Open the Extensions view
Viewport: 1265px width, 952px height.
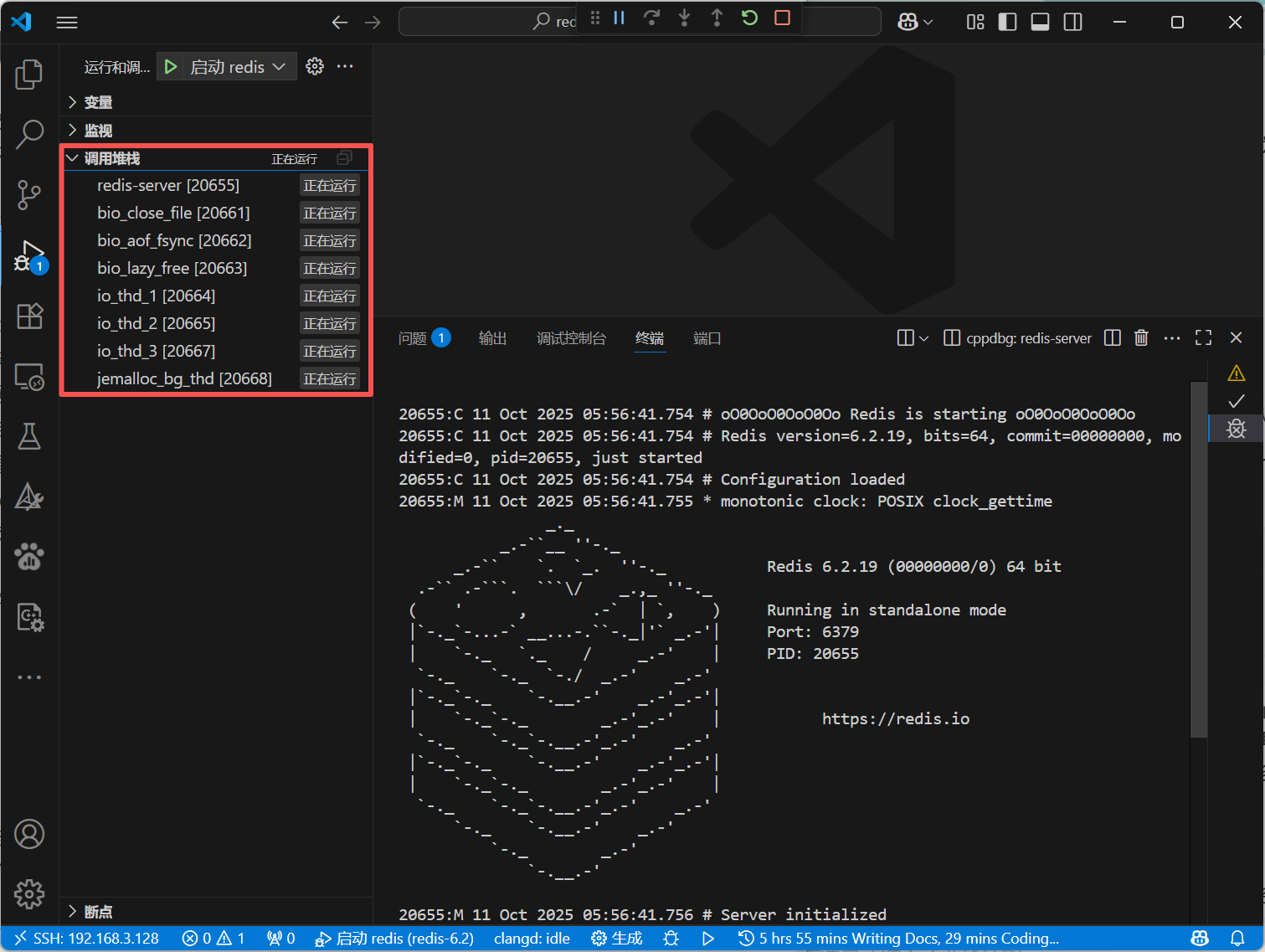click(29, 316)
